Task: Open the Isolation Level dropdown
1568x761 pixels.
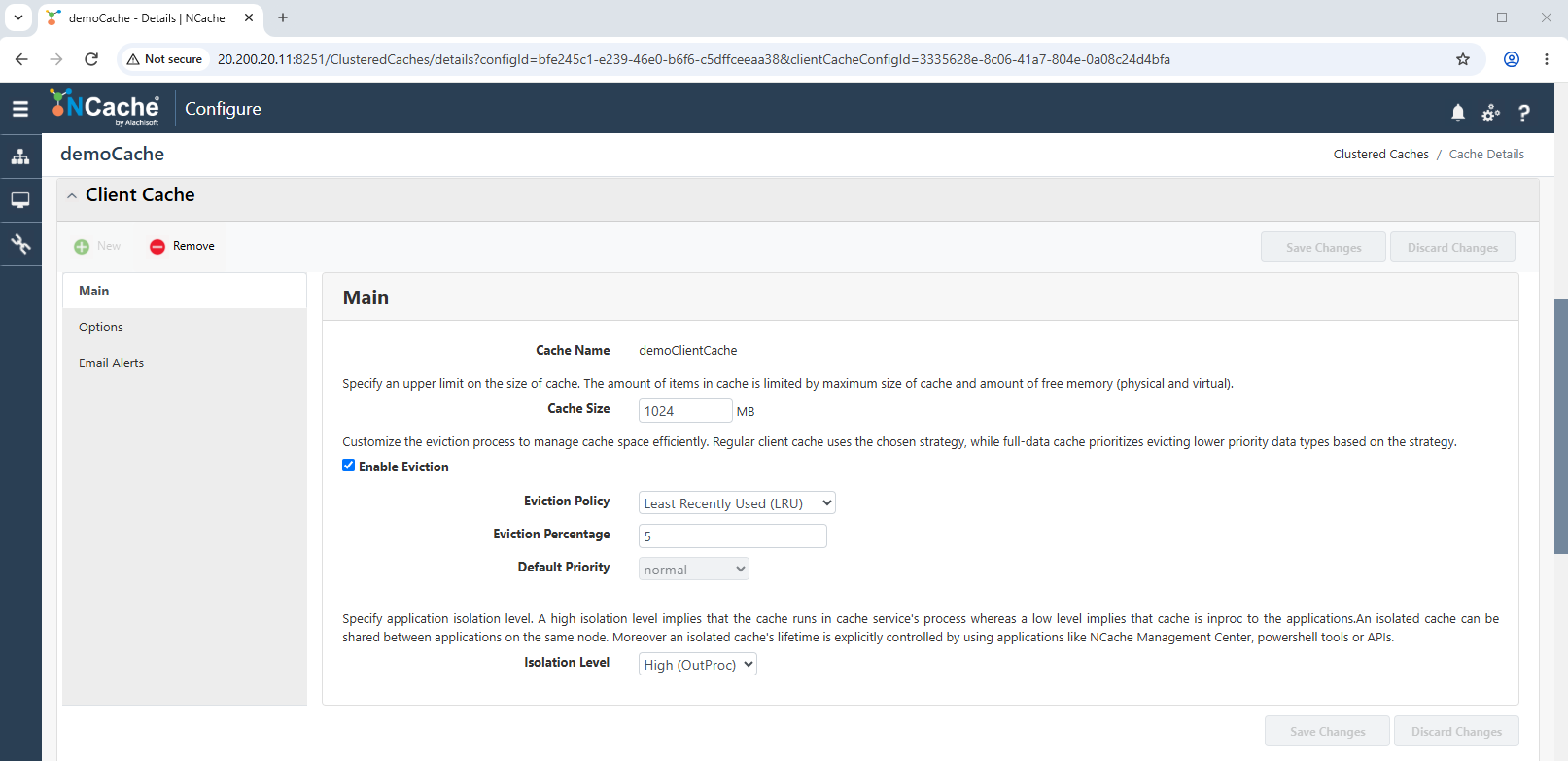Action: (x=698, y=664)
